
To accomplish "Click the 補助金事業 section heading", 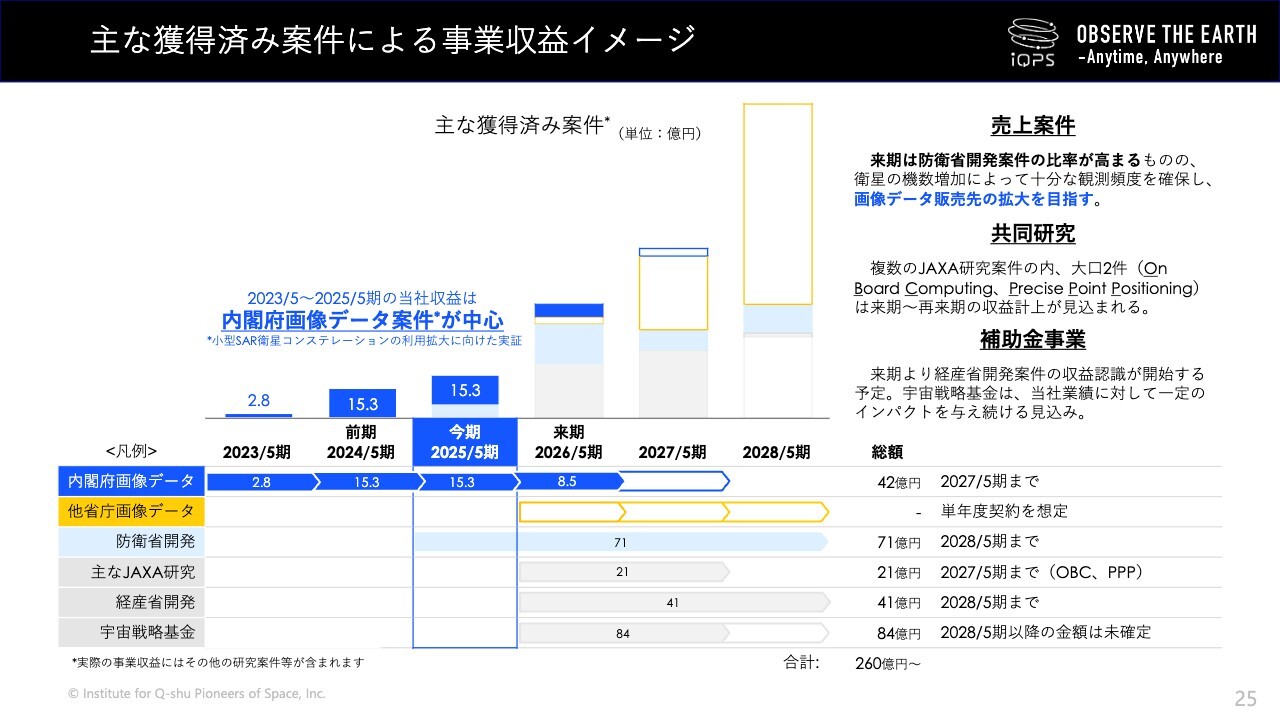I will tap(1032, 340).
